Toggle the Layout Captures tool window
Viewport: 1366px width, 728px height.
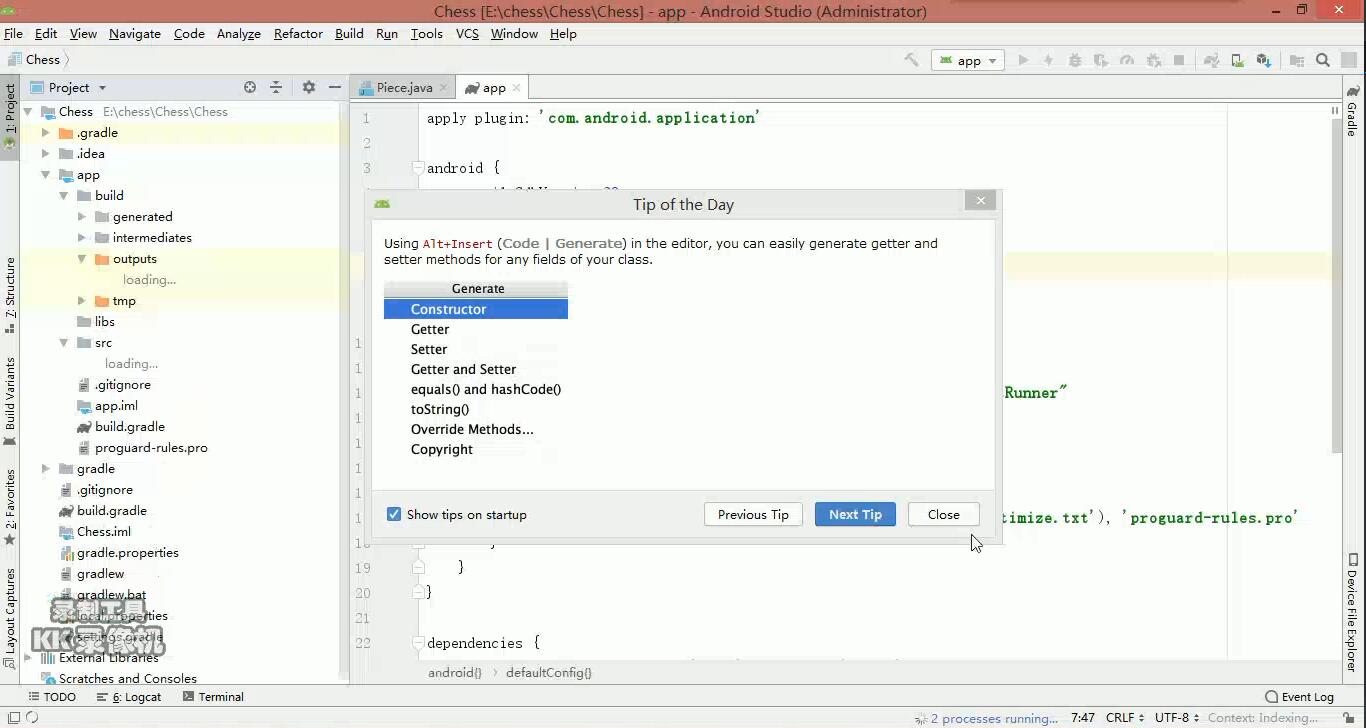[10, 617]
